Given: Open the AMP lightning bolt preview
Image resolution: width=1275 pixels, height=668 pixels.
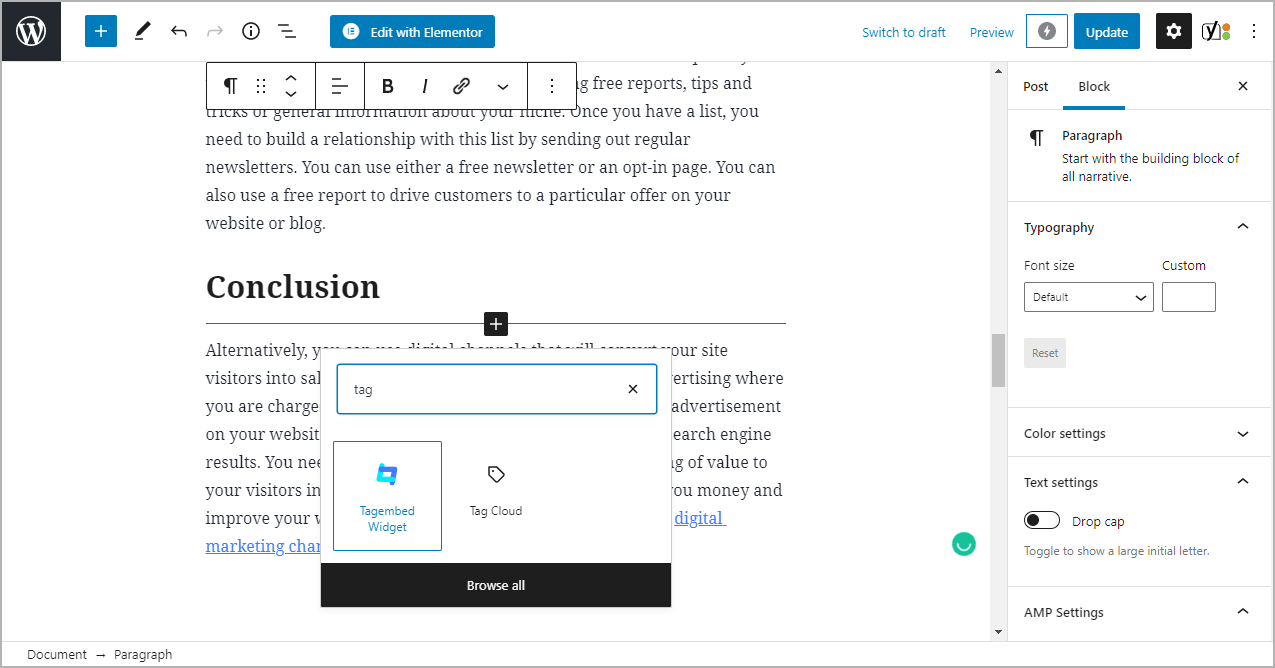Looking at the screenshot, I should (1047, 31).
